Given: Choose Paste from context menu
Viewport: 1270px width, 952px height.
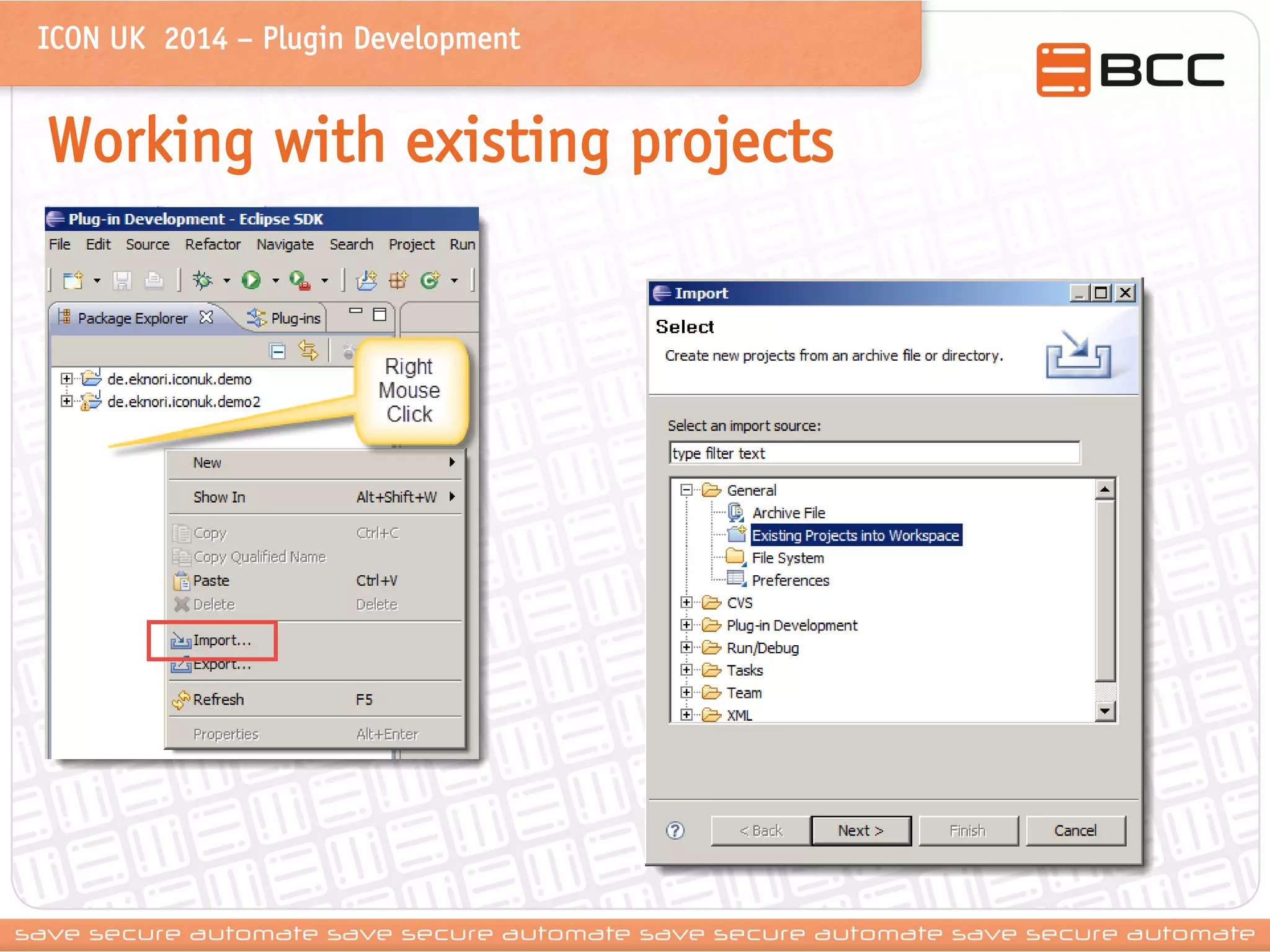Looking at the screenshot, I should pos(316,581).
